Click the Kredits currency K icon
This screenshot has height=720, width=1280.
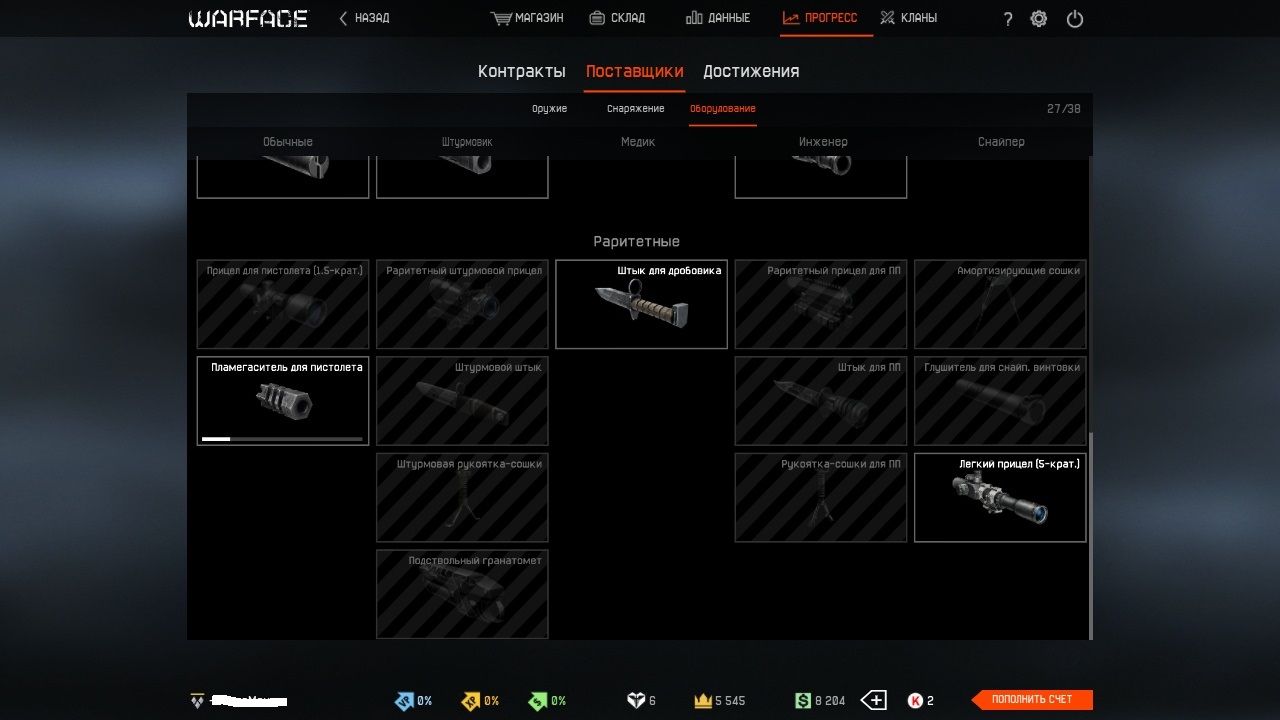pyautogui.click(x=915, y=701)
